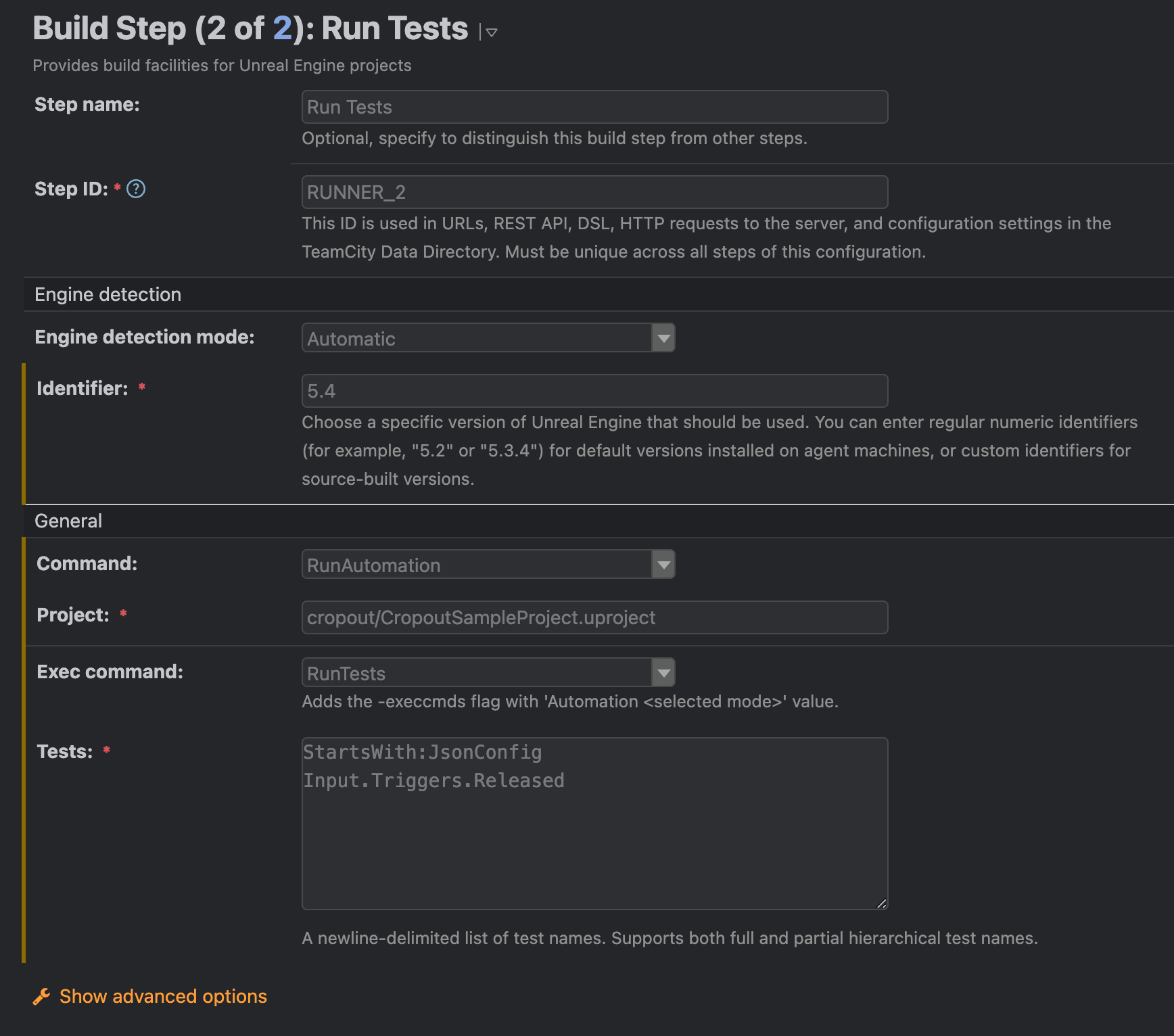This screenshot has width=1174, height=1036.
Task: Open the Step ID help question-mark icon
Action: coord(136,189)
